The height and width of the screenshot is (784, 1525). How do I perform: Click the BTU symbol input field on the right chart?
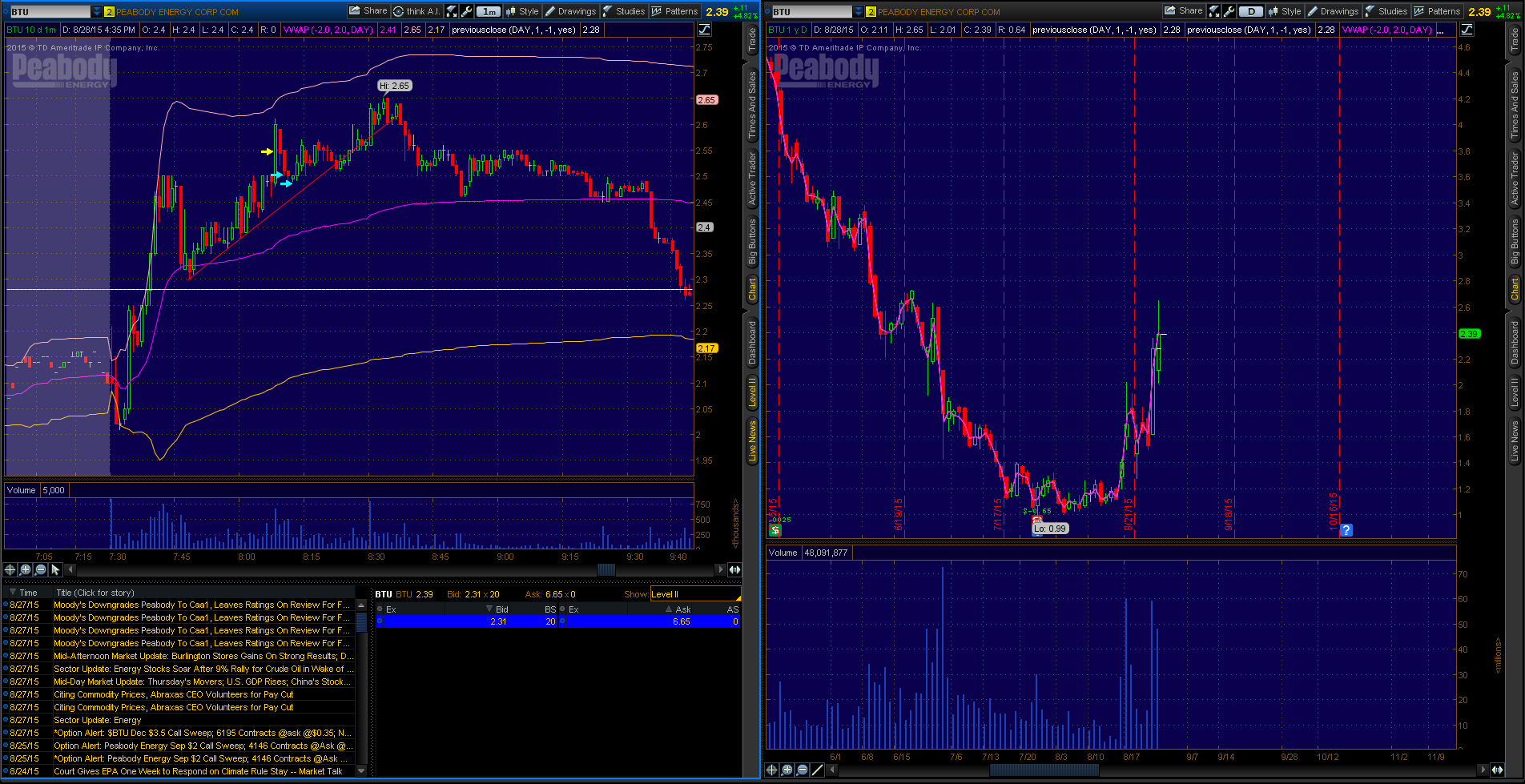tap(811, 12)
